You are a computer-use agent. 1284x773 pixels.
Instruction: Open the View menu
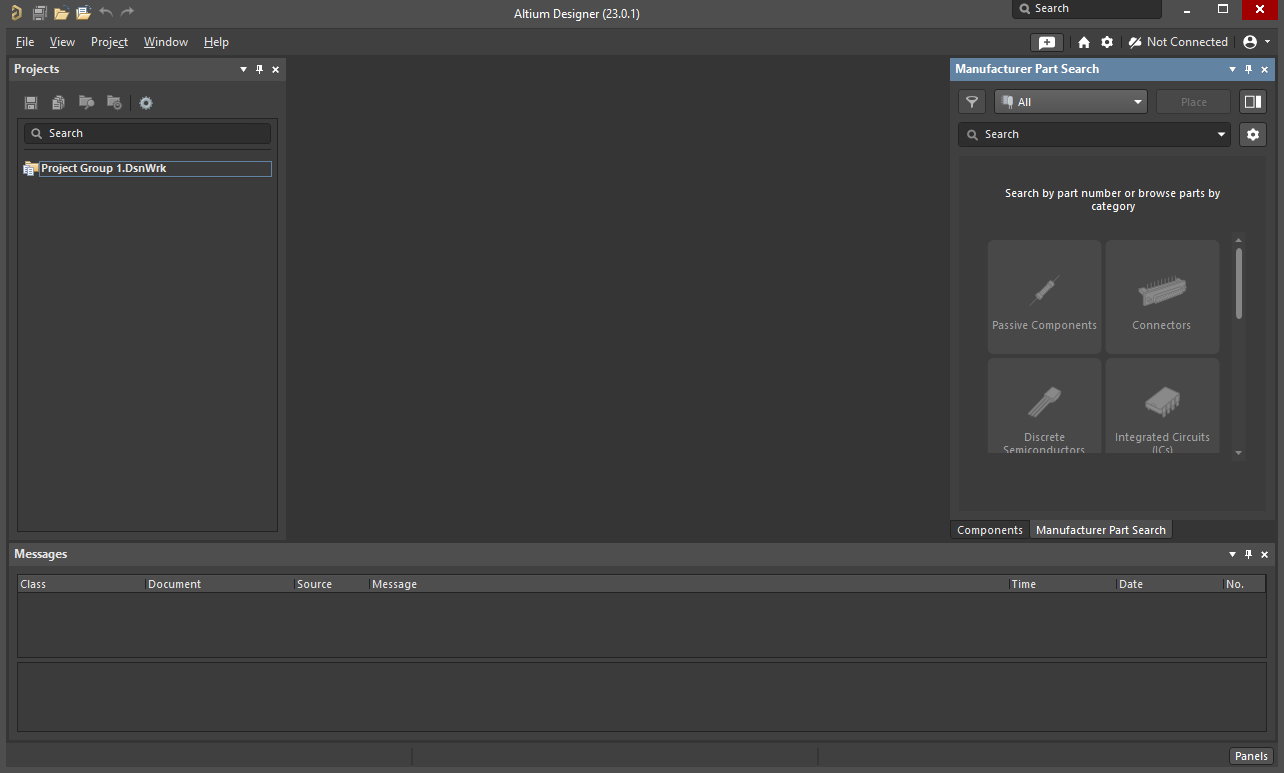(62, 42)
